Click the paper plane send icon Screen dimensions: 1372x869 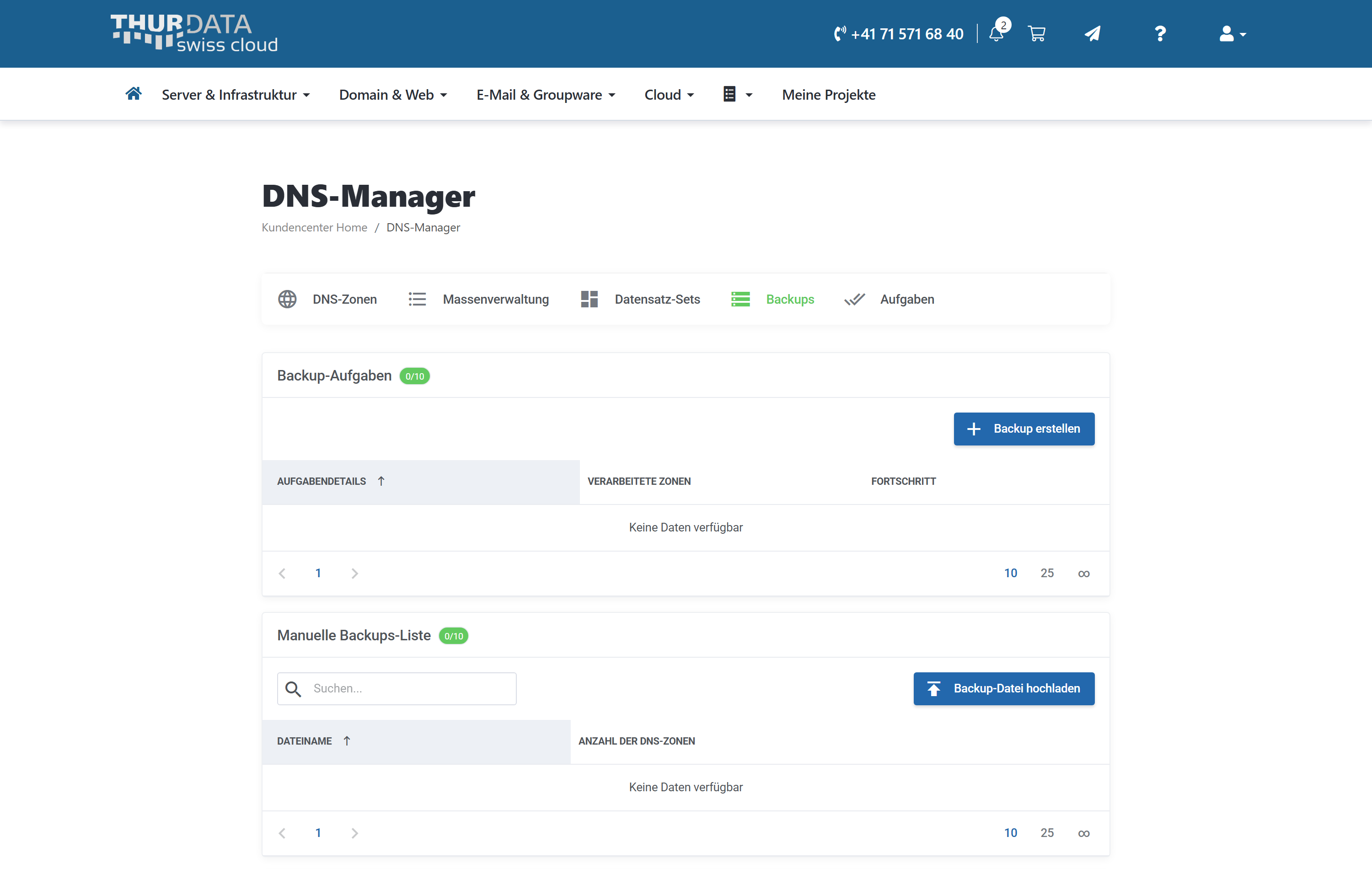(1092, 34)
